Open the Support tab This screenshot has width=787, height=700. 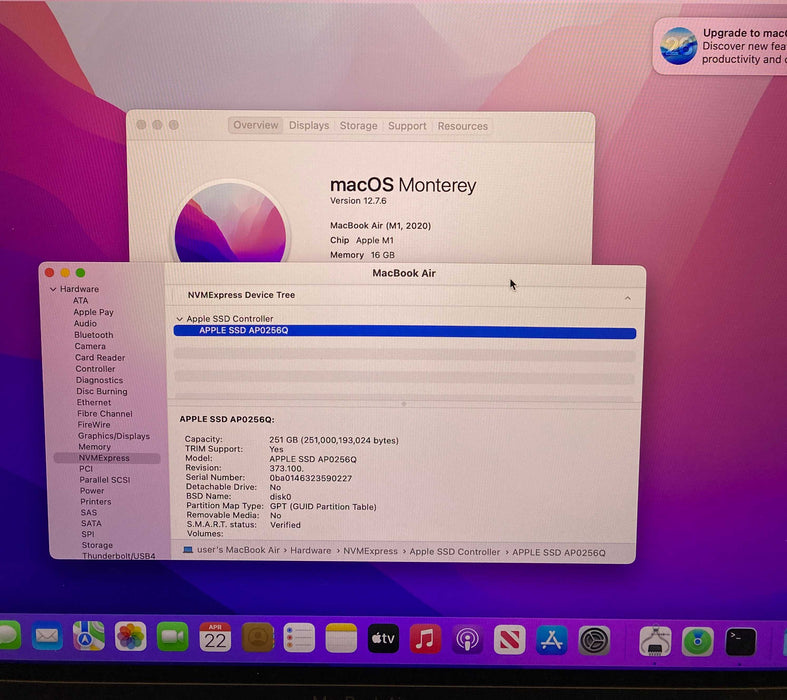pos(407,126)
